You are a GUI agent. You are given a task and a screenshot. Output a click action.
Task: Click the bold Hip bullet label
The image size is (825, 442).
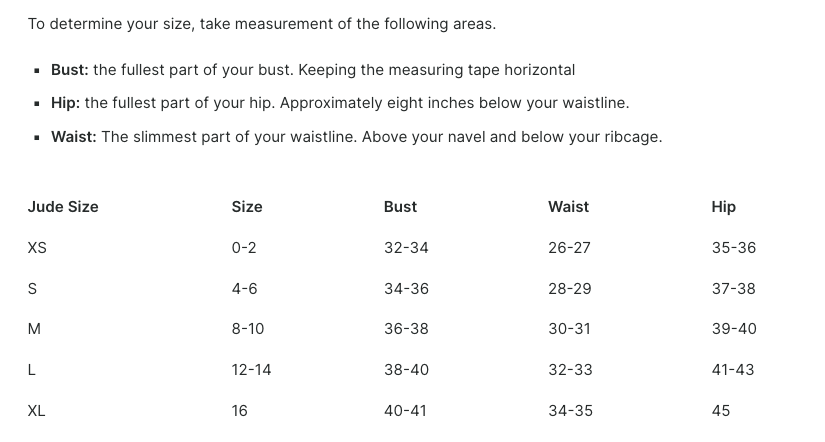pyautogui.click(x=66, y=103)
